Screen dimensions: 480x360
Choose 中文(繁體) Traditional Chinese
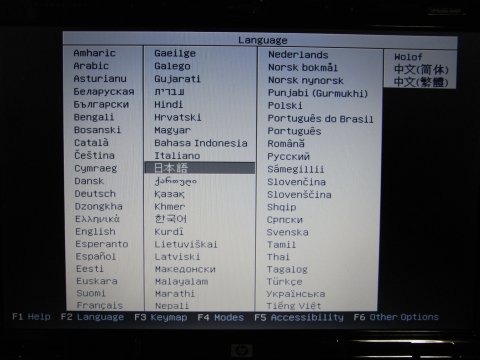pos(421,82)
